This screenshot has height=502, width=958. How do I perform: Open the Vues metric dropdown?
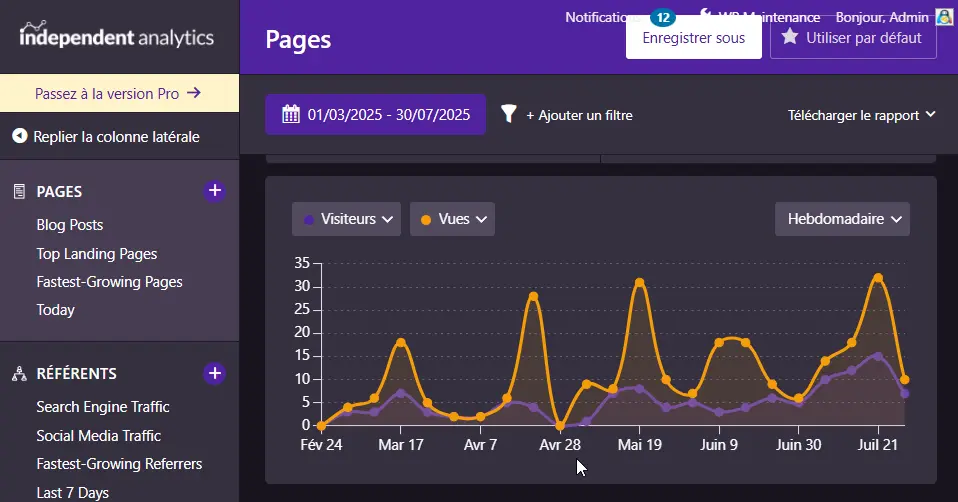coord(452,219)
